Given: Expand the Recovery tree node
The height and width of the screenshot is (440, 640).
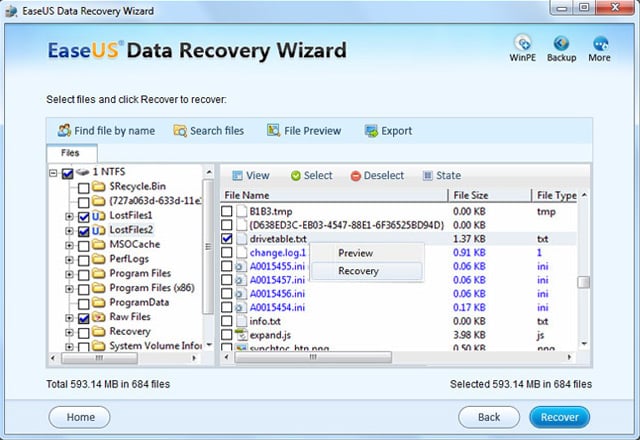Looking at the screenshot, I should click(x=69, y=333).
